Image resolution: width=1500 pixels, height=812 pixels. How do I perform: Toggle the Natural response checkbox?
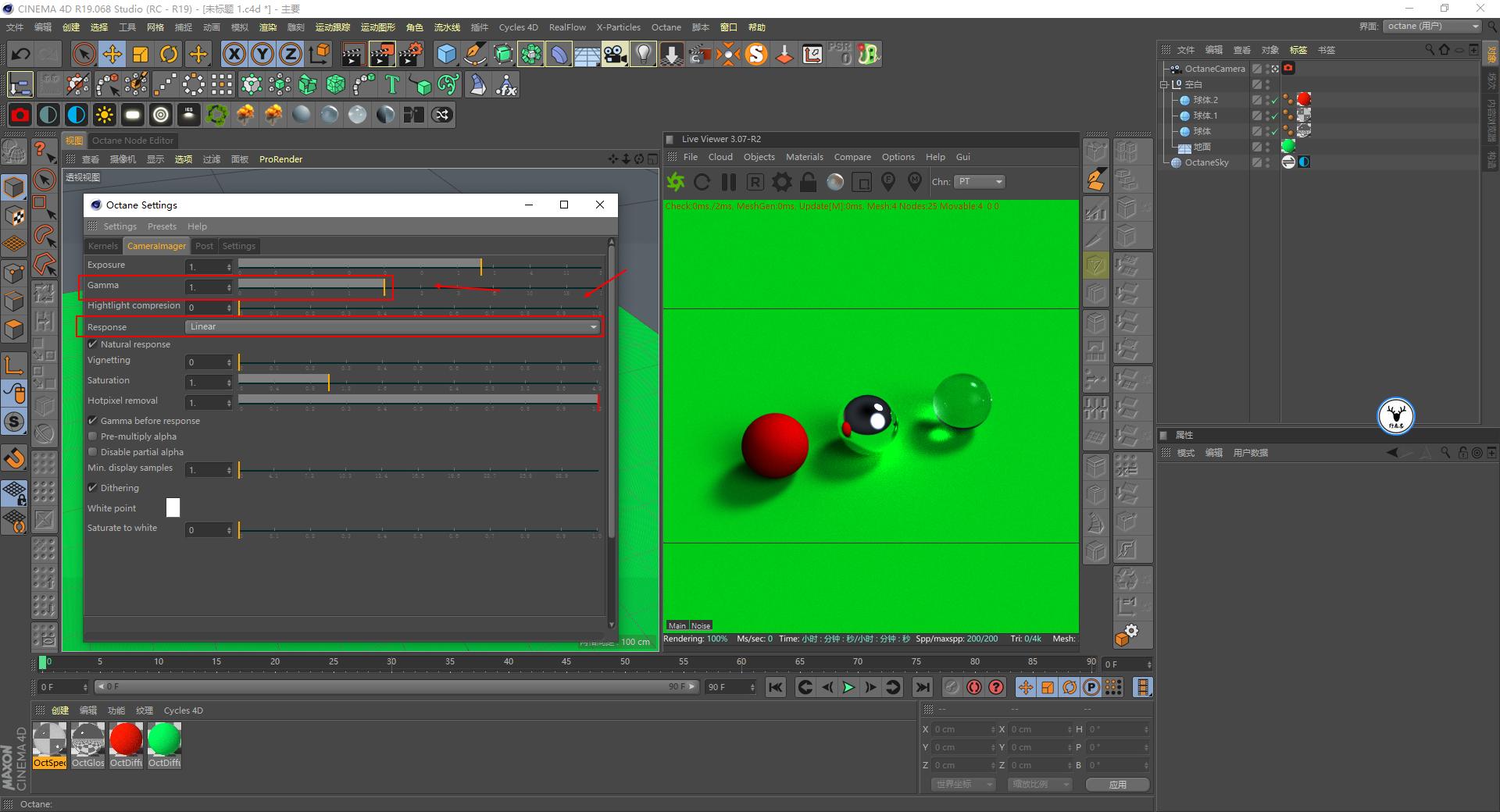pos(92,344)
